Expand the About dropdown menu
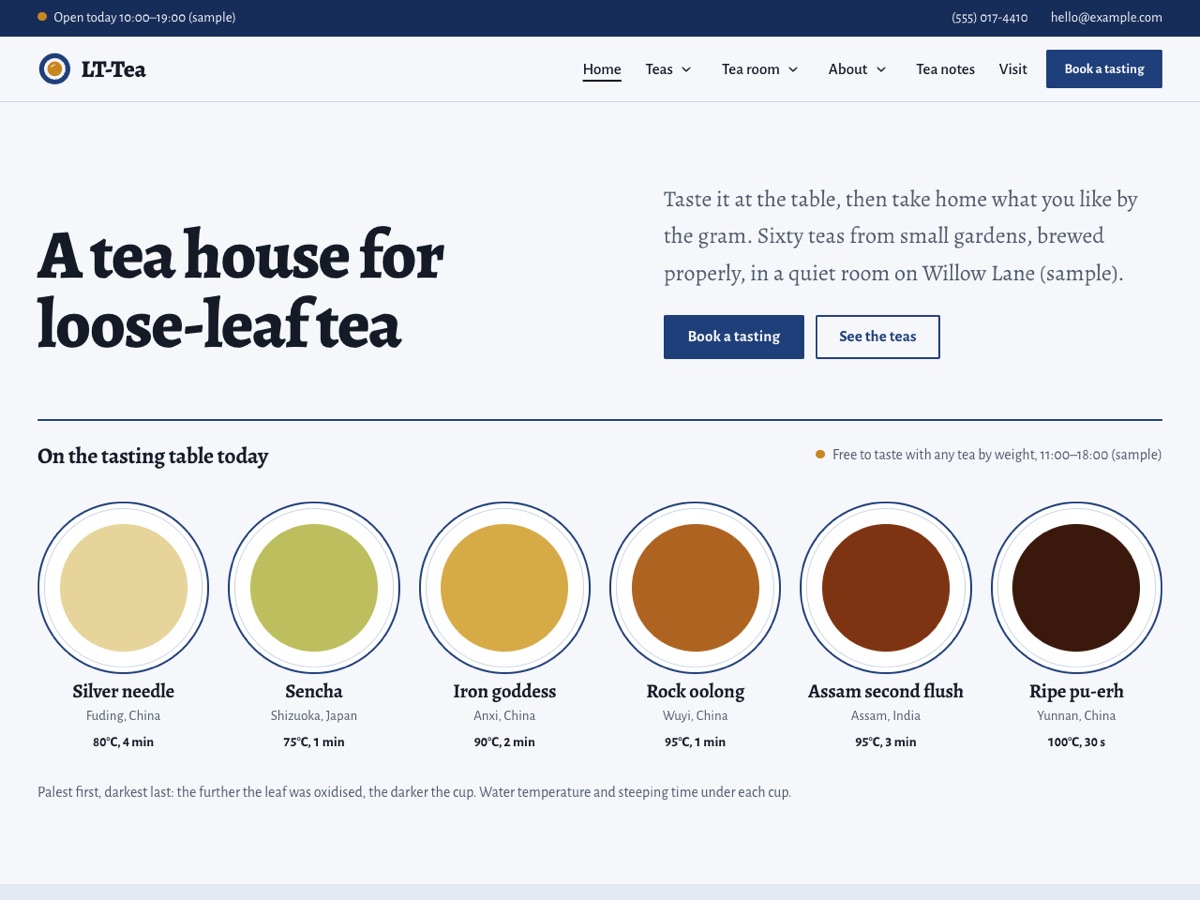1200x900 pixels. tap(857, 69)
